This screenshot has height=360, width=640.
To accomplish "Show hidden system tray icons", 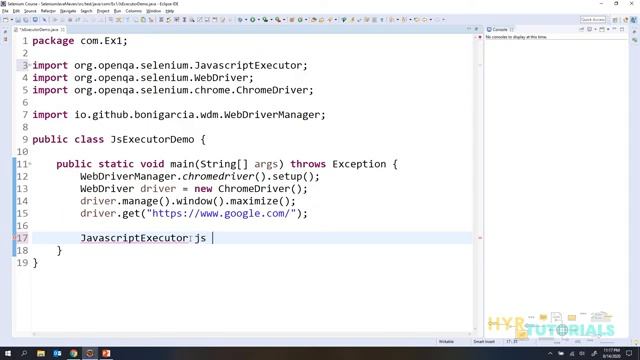I will [550, 353].
